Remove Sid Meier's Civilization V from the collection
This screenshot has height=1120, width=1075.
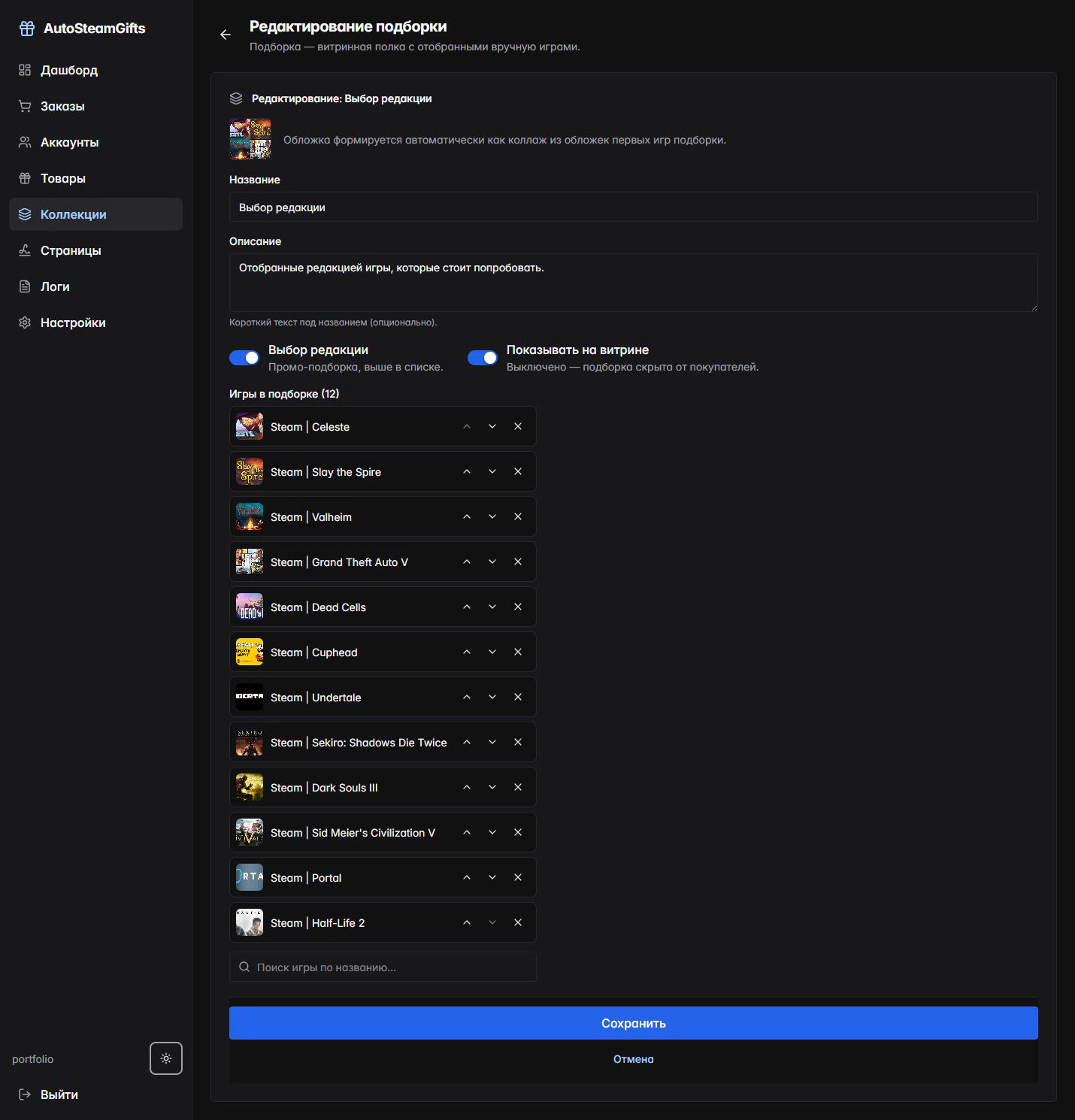[518, 832]
